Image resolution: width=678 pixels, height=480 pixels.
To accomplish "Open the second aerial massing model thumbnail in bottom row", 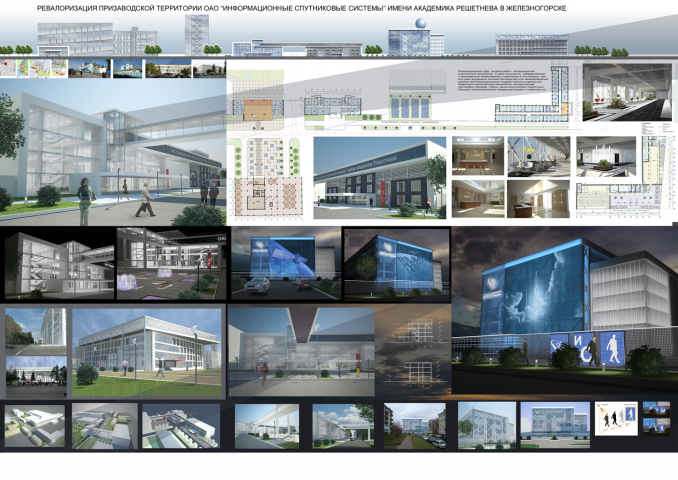I will [x=105, y=426].
